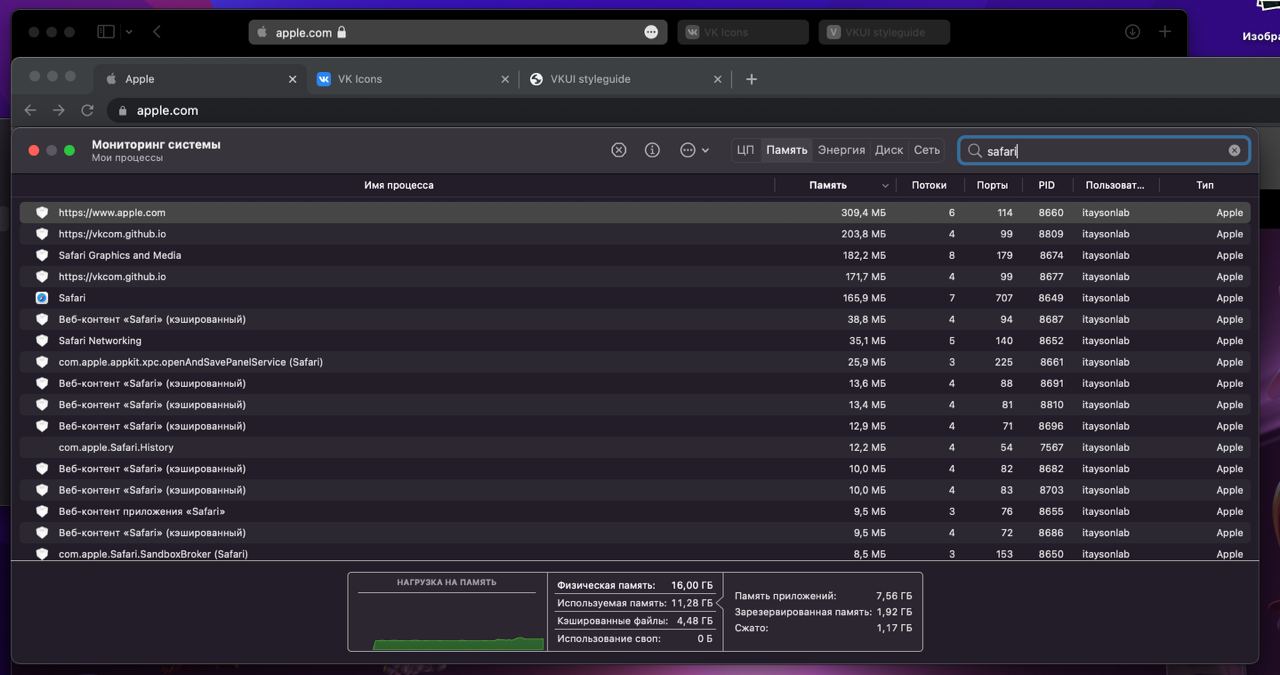Select the Safari process row name
This screenshot has height=675, width=1280.
pyautogui.click(x=72, y=298)
